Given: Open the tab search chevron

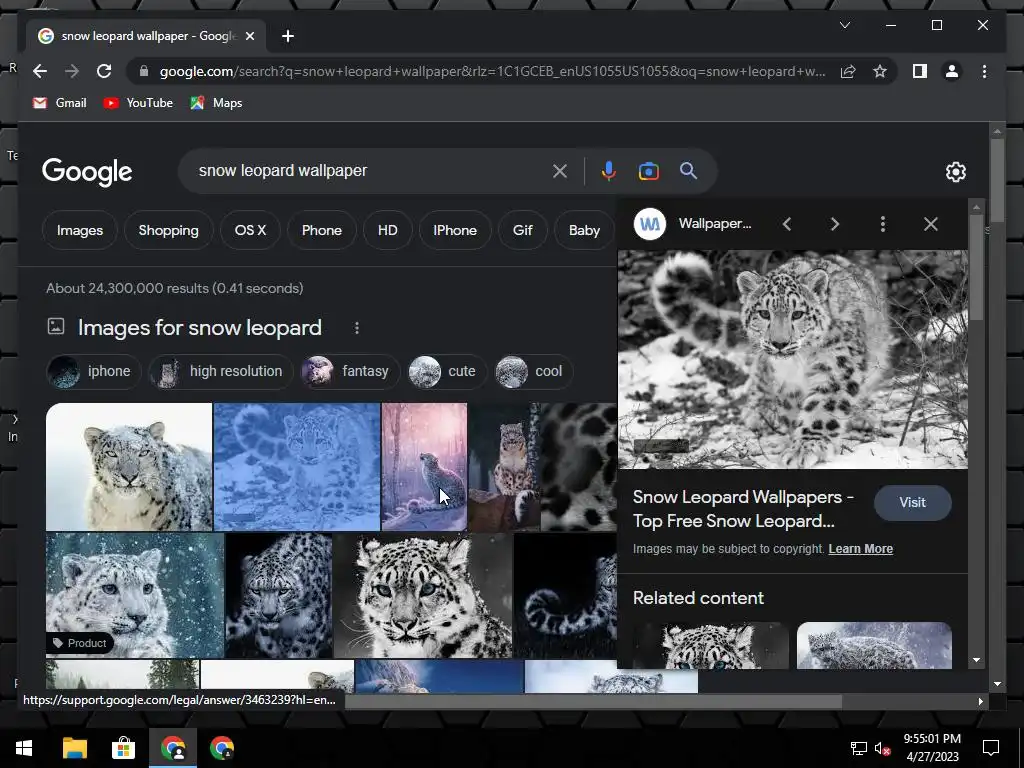Looking at the screenshot, I should point(844,25).
